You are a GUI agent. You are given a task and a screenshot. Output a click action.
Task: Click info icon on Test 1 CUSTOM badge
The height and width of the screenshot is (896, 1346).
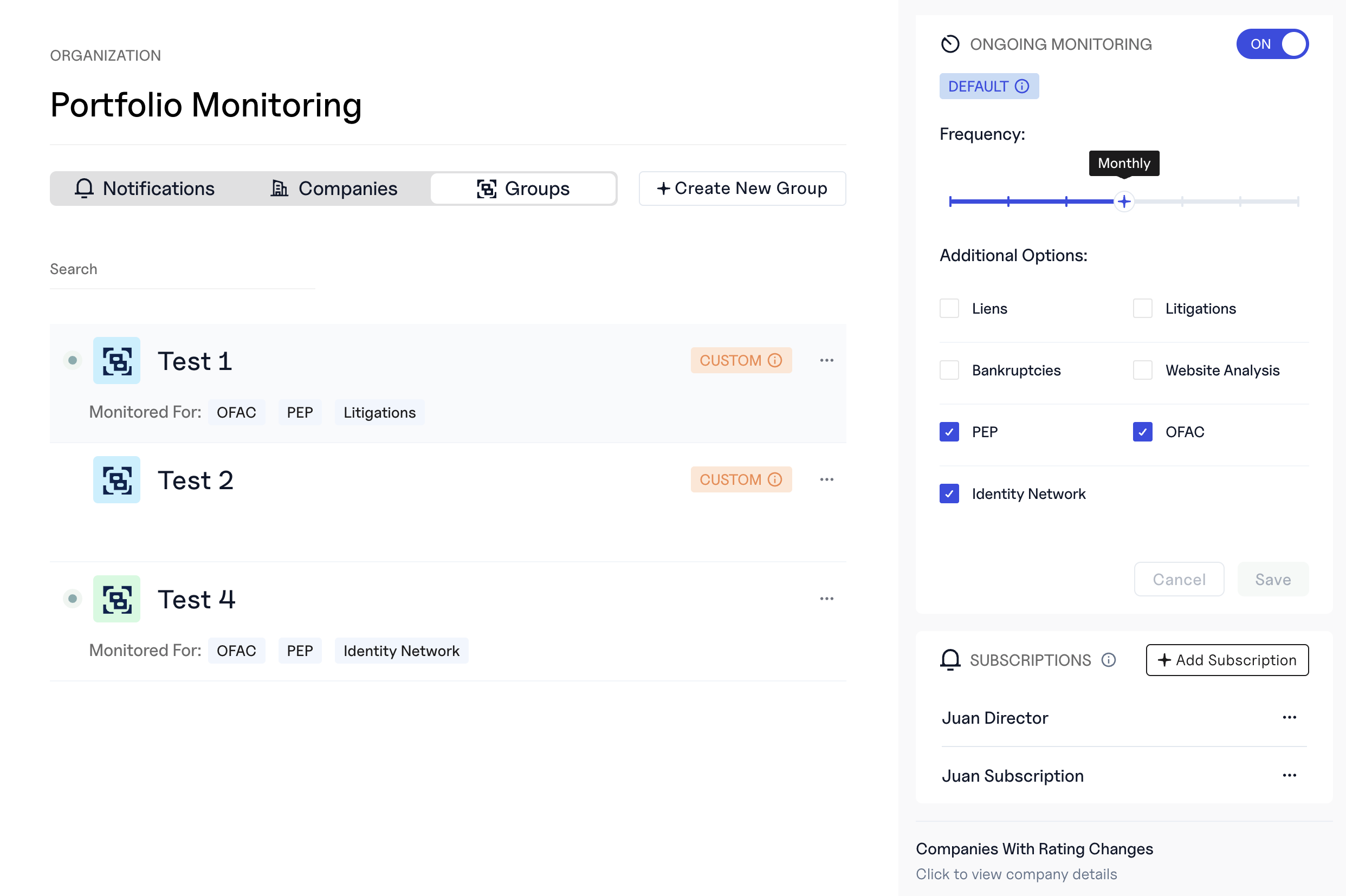(x=775, y=361)
